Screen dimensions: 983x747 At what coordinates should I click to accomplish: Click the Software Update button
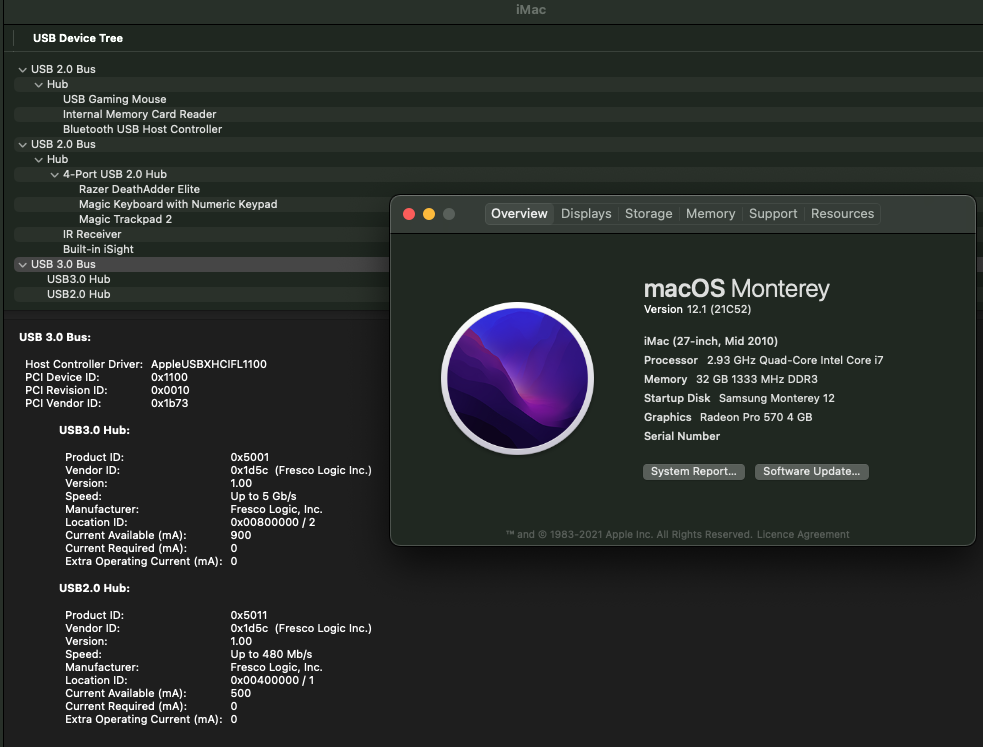[811, 471]
